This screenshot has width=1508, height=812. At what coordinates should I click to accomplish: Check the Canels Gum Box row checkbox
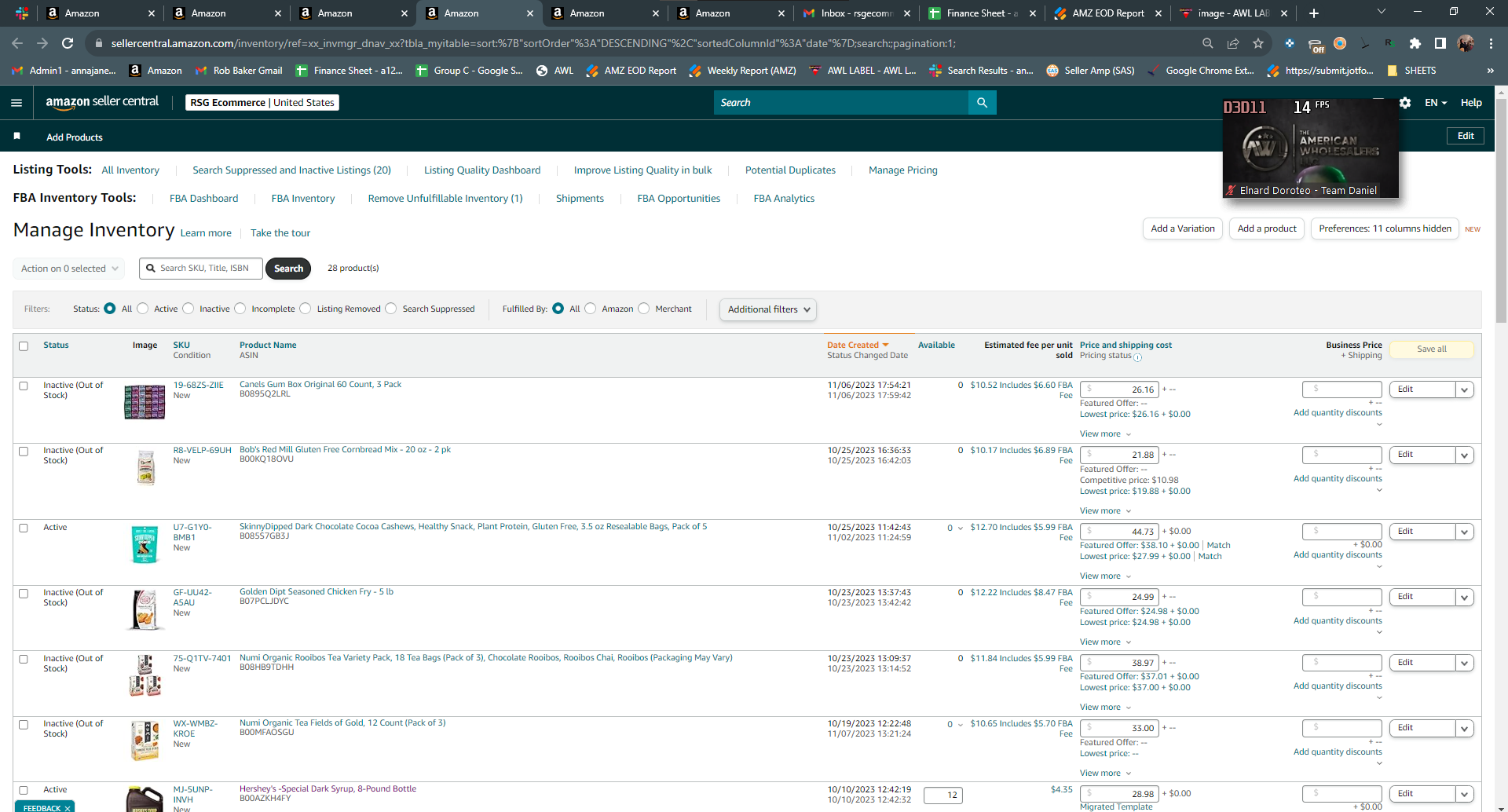[24, 386]
